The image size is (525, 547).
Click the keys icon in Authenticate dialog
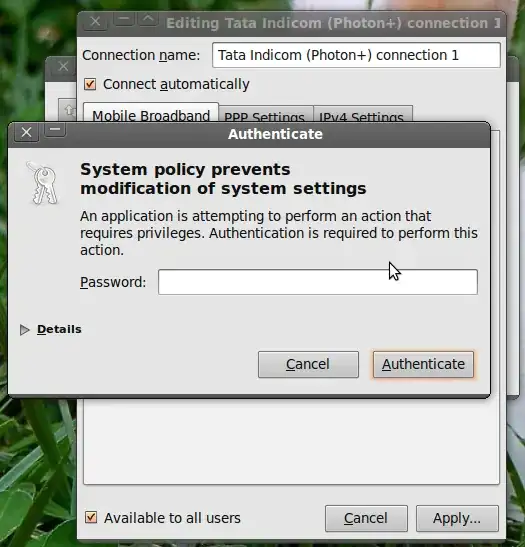43,183
